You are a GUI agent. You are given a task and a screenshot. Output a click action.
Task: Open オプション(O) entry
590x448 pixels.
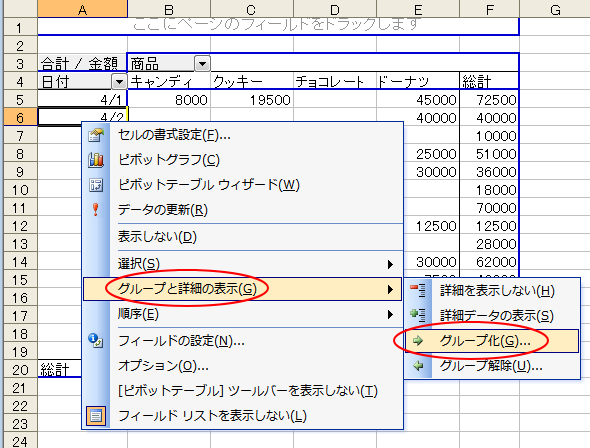[243, 366]
